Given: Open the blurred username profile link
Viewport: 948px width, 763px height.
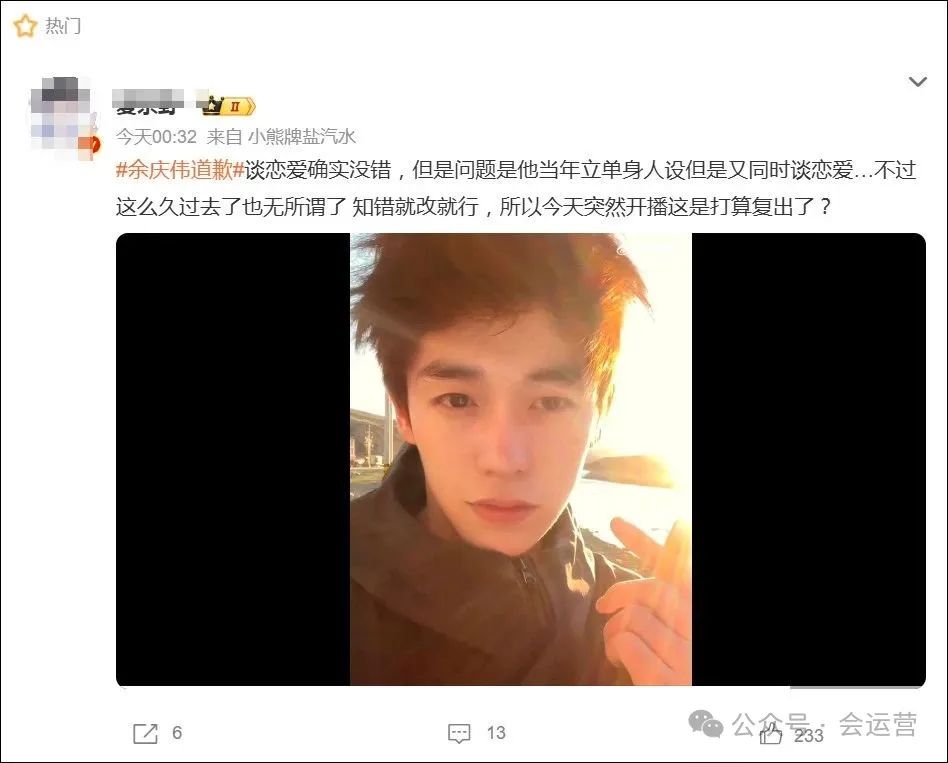Looking at the screenshot, I should (148, 103).
